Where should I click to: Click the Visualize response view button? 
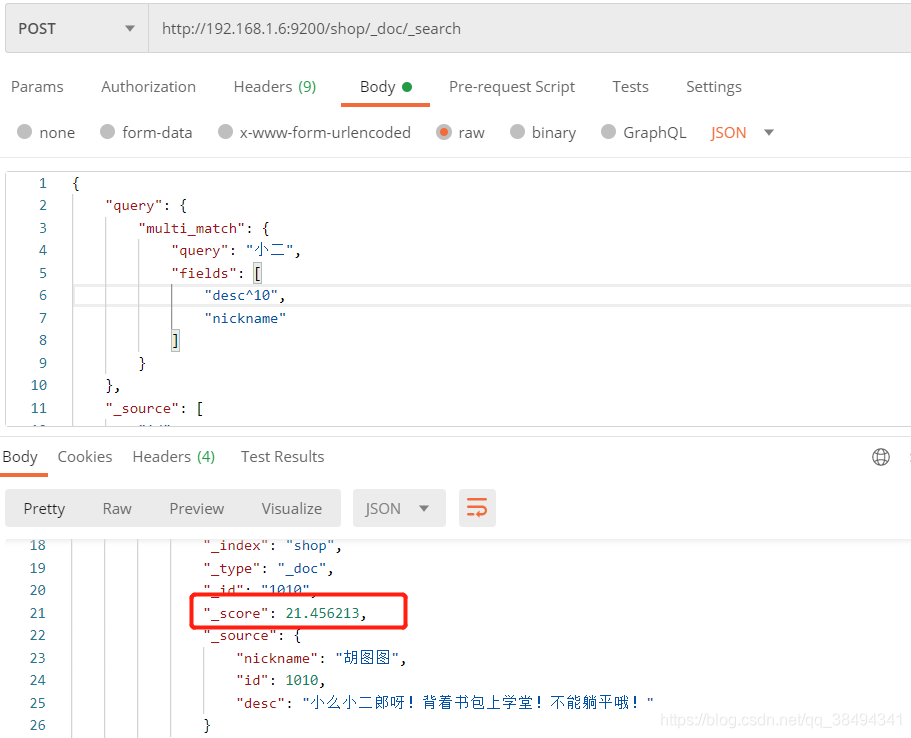point(292,508)
